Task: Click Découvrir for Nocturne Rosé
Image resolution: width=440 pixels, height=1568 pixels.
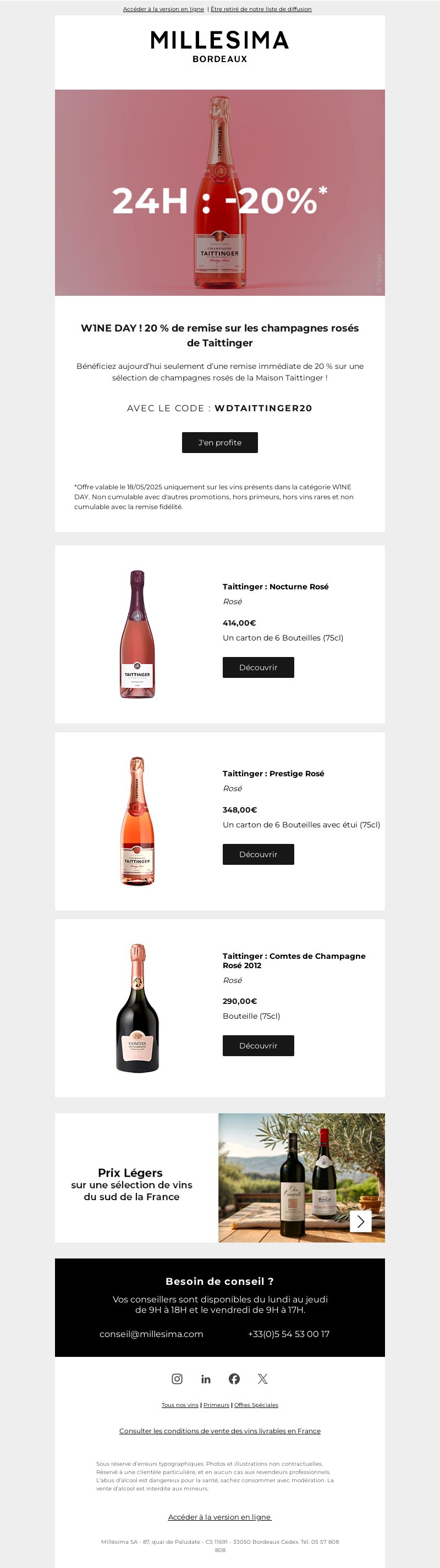Action: [258, 667]
